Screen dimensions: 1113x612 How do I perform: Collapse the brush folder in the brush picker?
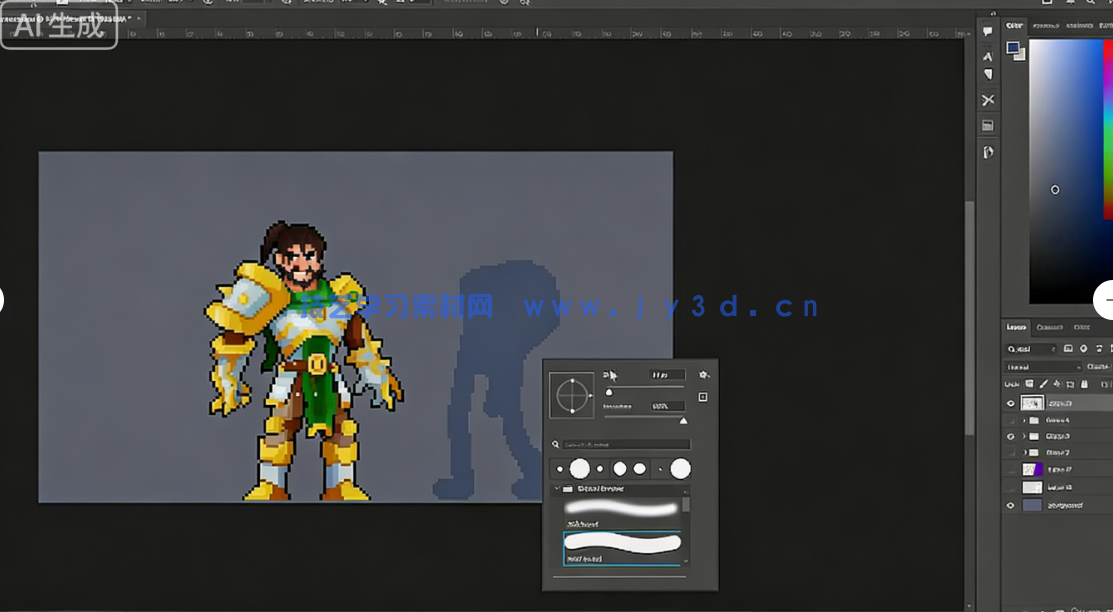pos(556,490)
